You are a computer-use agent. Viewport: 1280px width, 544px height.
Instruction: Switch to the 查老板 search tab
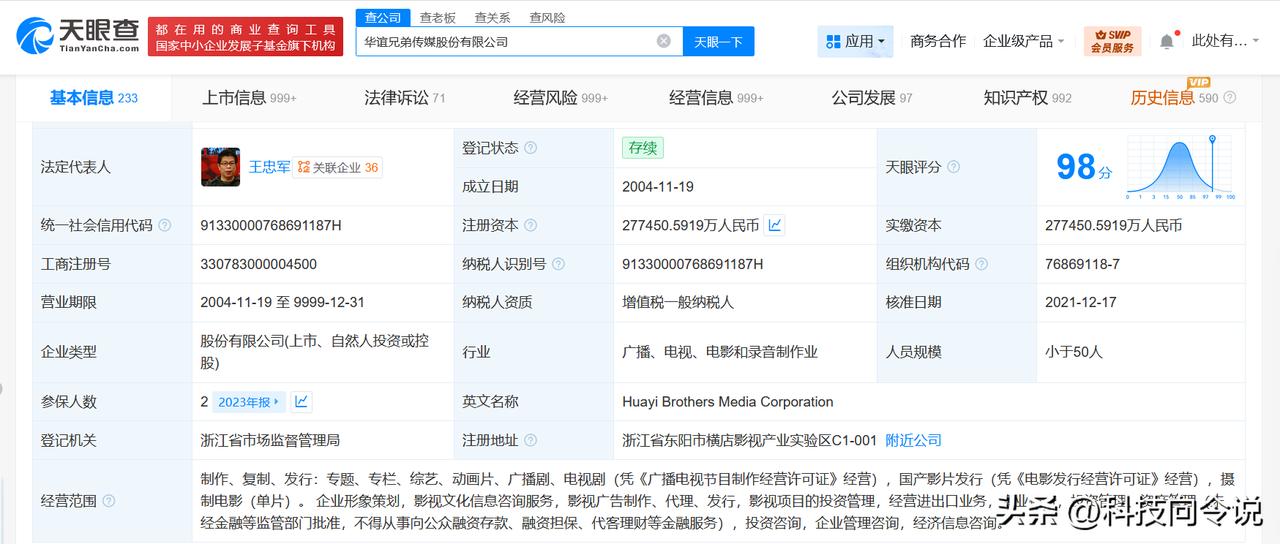tap(437, 17)
